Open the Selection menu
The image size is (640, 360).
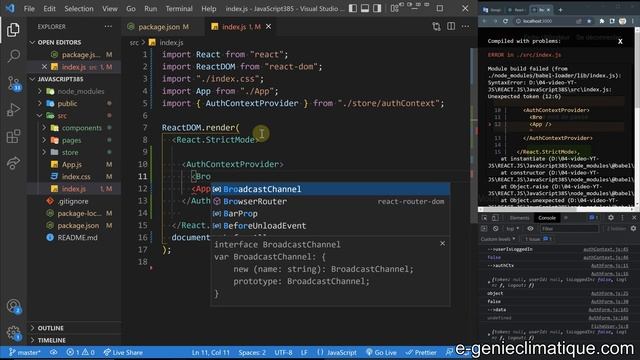(79, 9)
